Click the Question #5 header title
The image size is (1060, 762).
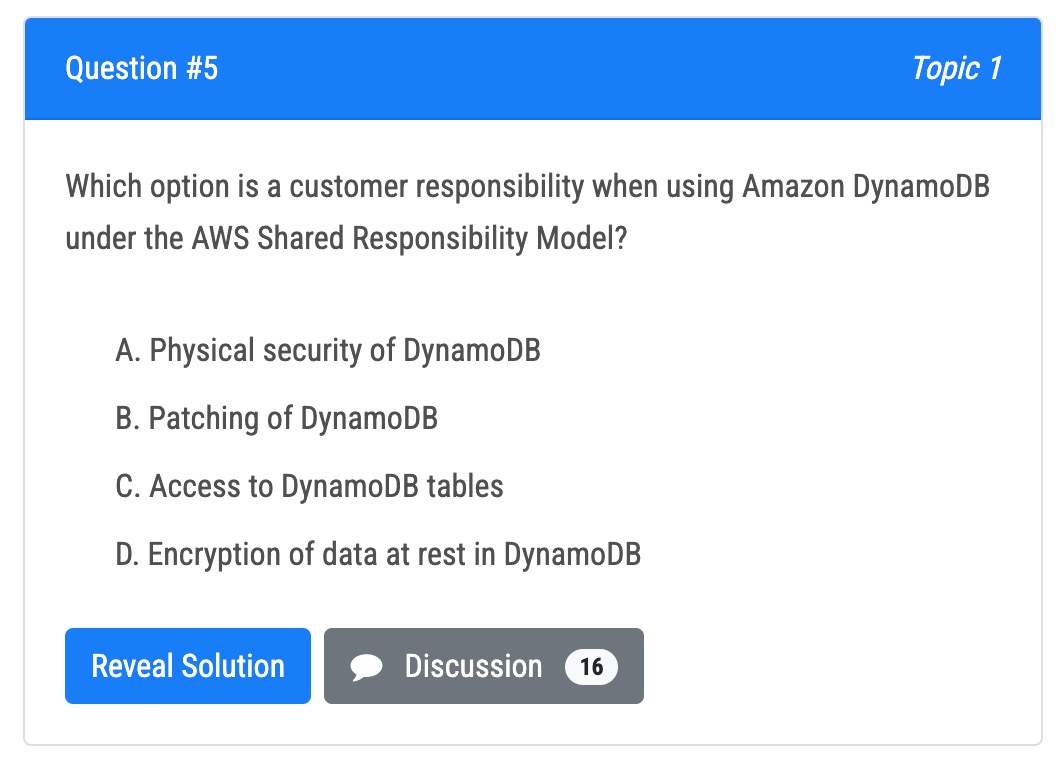(x=141, y=68)
